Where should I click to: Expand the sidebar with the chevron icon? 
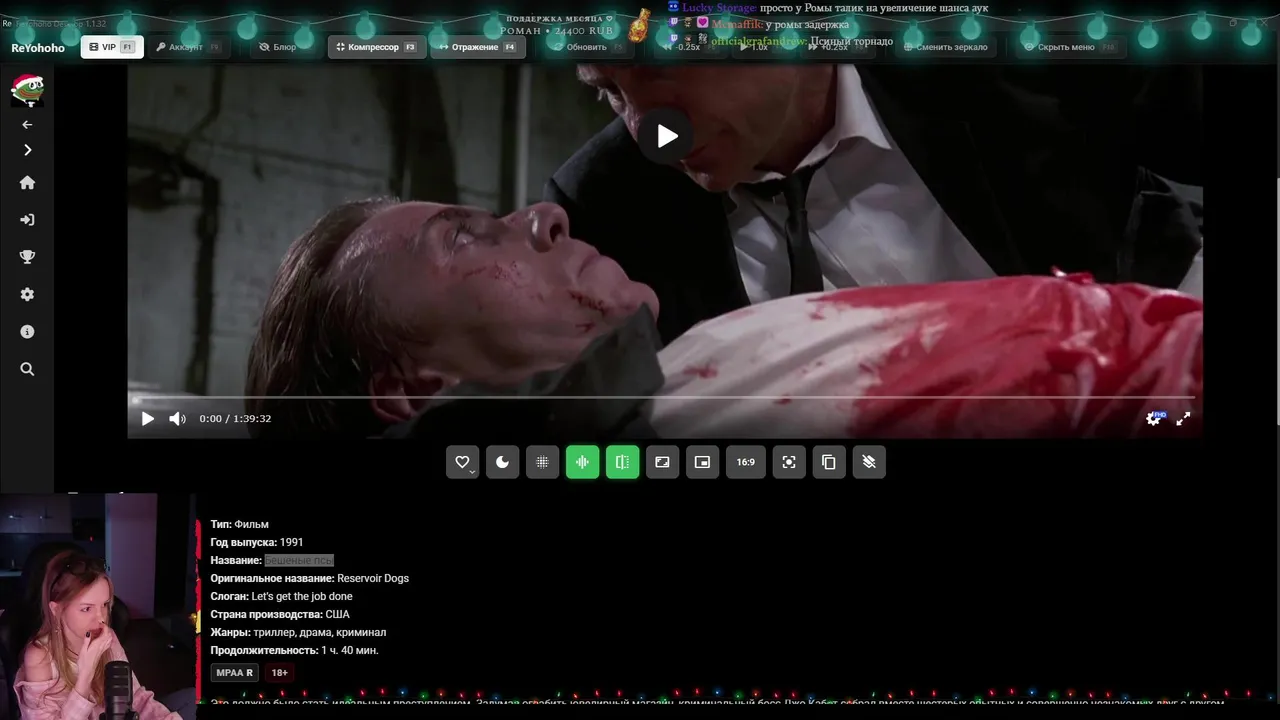pyautogui.click(x=27, y=150)
